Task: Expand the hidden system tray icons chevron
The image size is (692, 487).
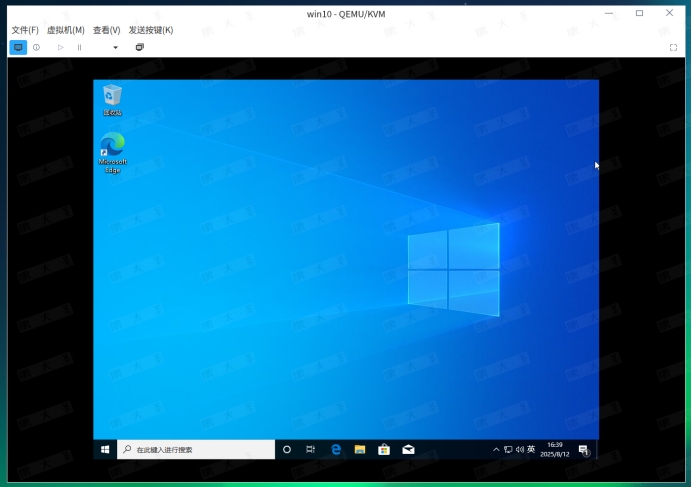Action: coord(497,450)
